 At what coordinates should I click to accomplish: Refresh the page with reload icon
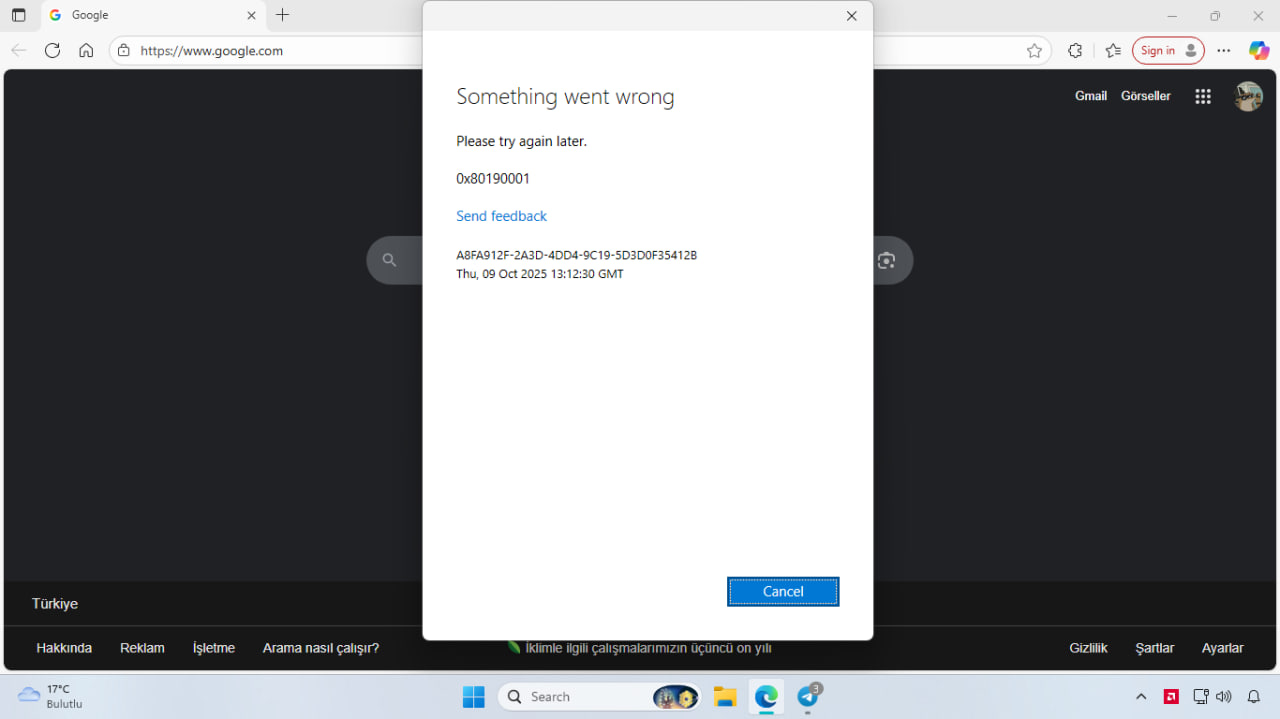pos(52,50)
